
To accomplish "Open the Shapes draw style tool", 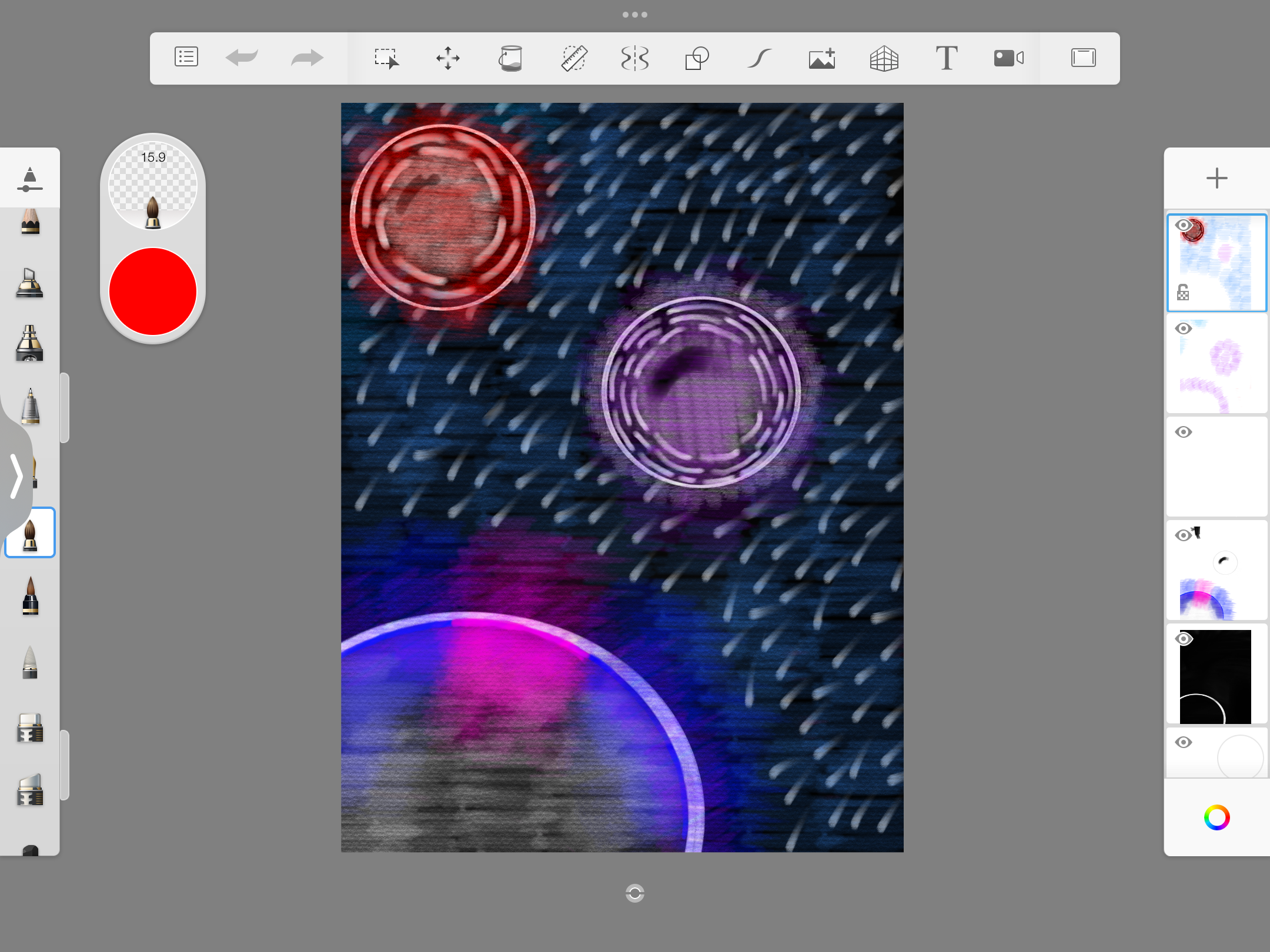I will tap(697, 58).
